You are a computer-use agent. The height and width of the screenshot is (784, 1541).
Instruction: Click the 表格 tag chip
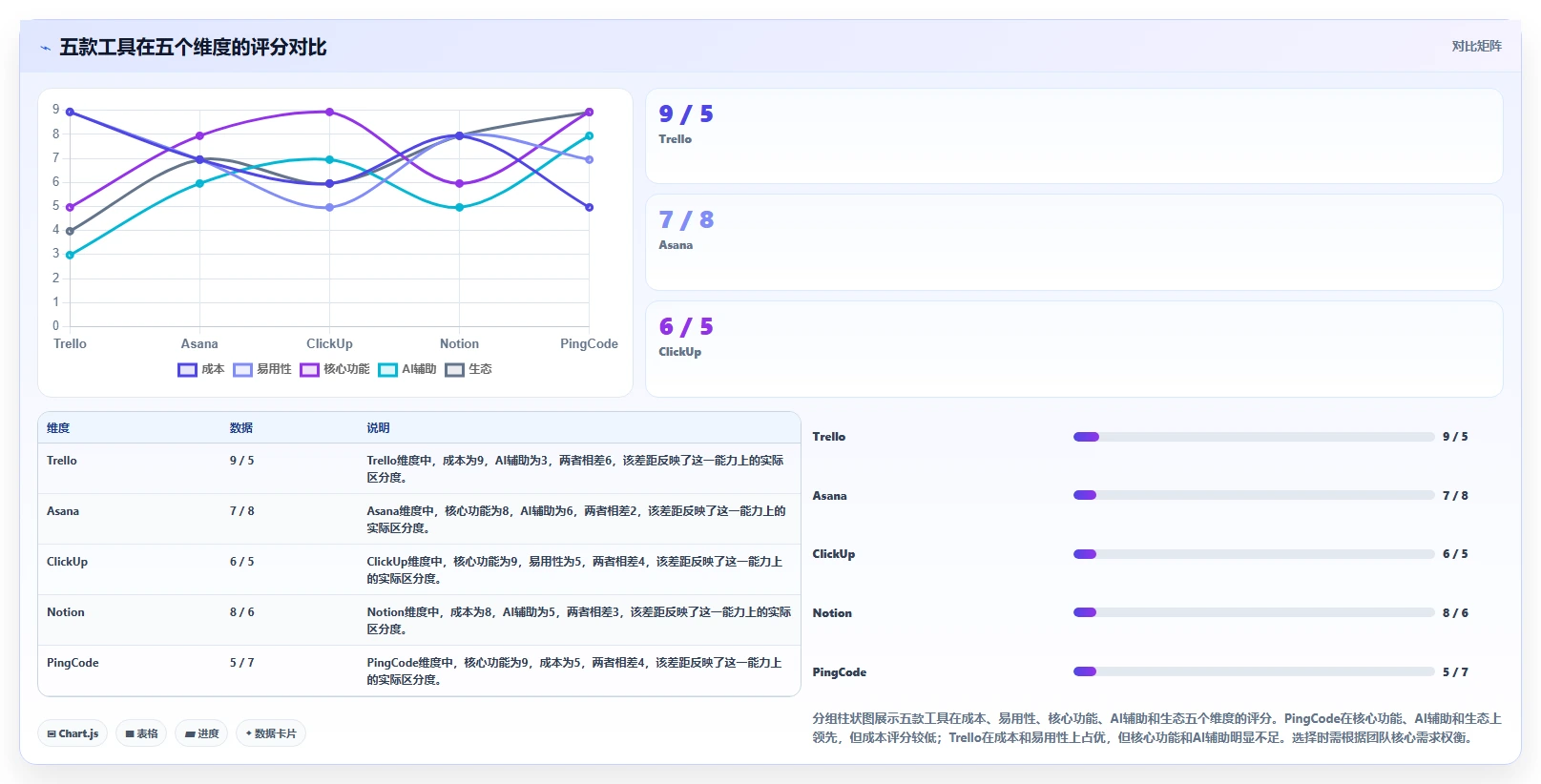pos(141,733)
